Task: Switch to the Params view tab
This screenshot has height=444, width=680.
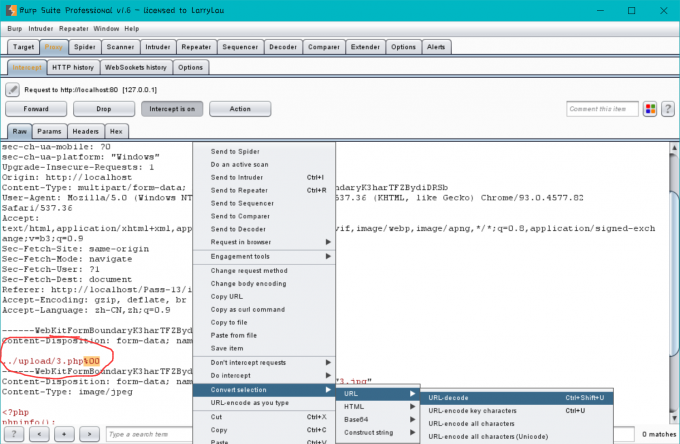Action: pos(49,131)
